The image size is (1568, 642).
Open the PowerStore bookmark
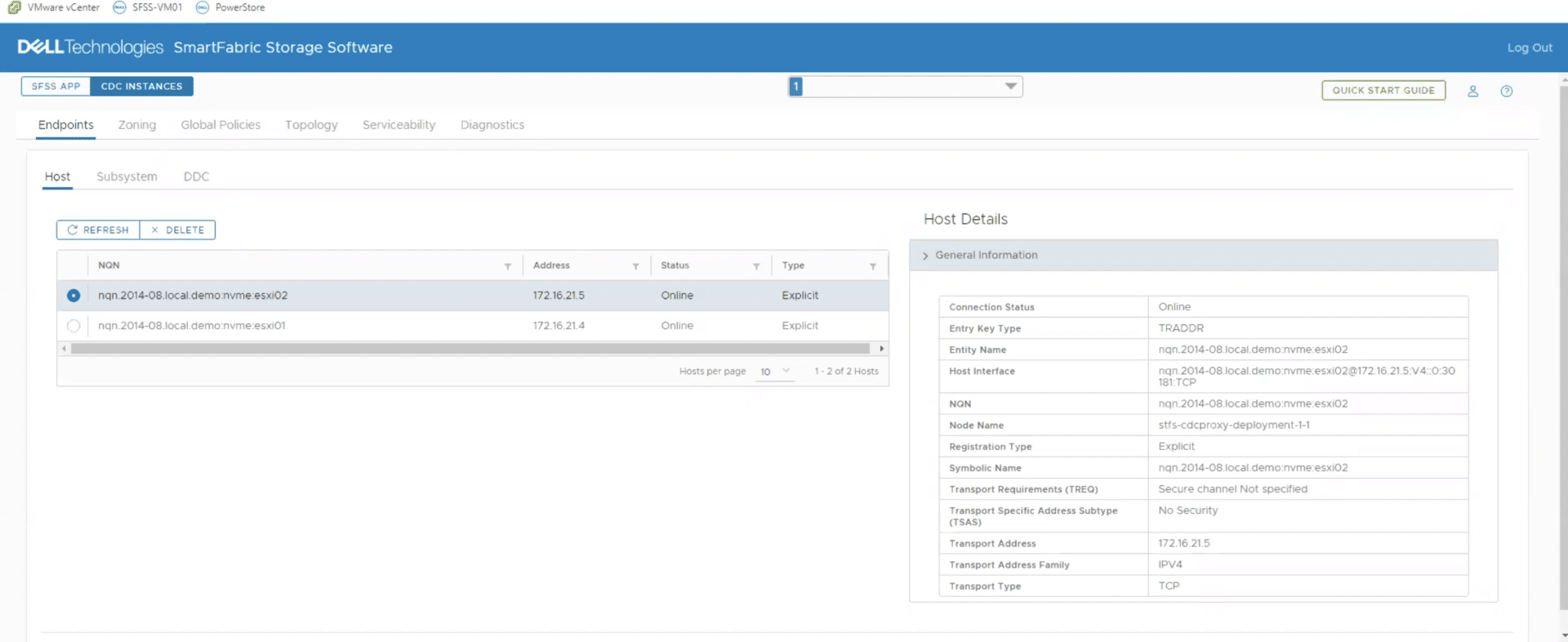coord(230,7)
